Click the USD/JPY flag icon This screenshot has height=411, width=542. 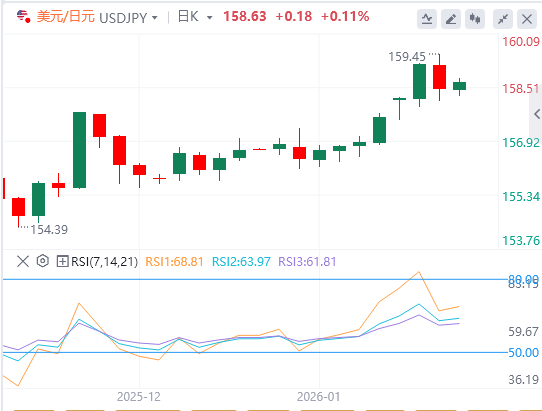pyautogui.click(x=23, y=16)
